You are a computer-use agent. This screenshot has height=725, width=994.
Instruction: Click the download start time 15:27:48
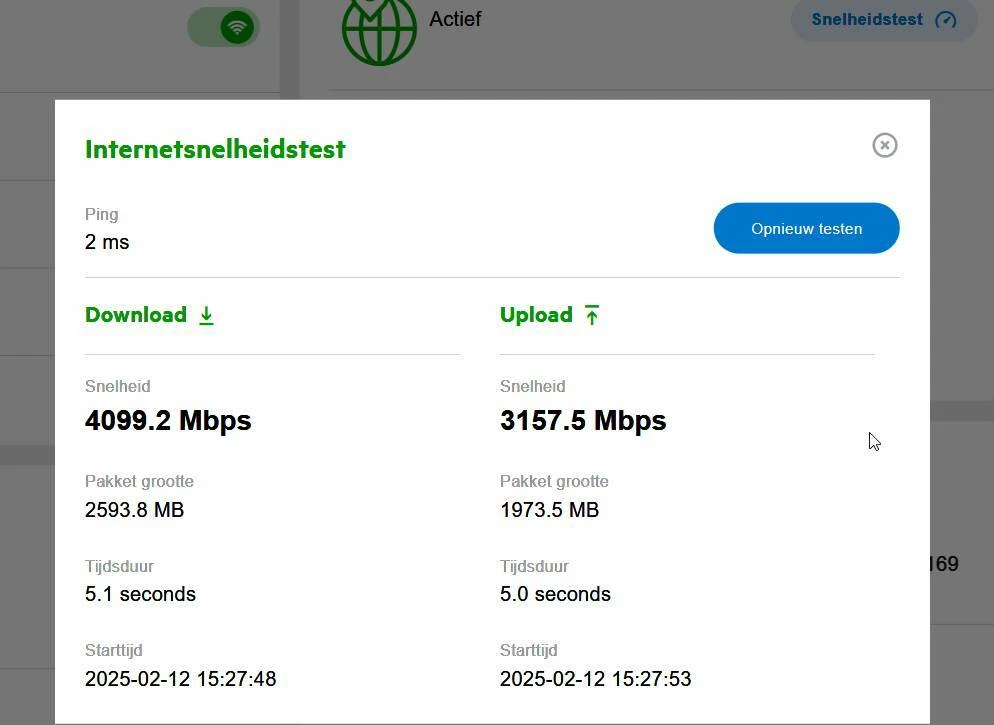tap(180, 679)
